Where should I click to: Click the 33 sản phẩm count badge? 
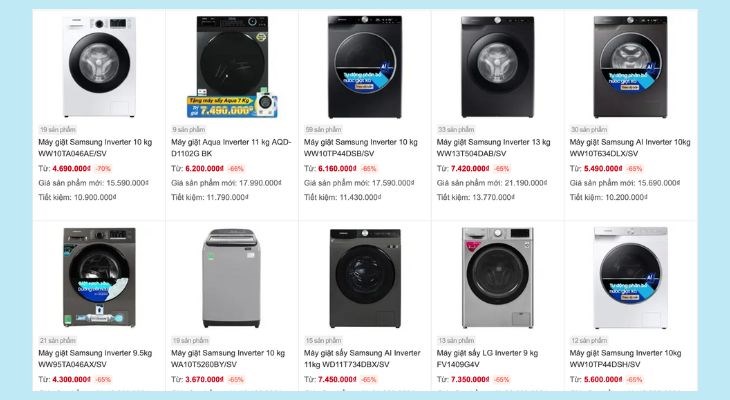click(456, 129)
